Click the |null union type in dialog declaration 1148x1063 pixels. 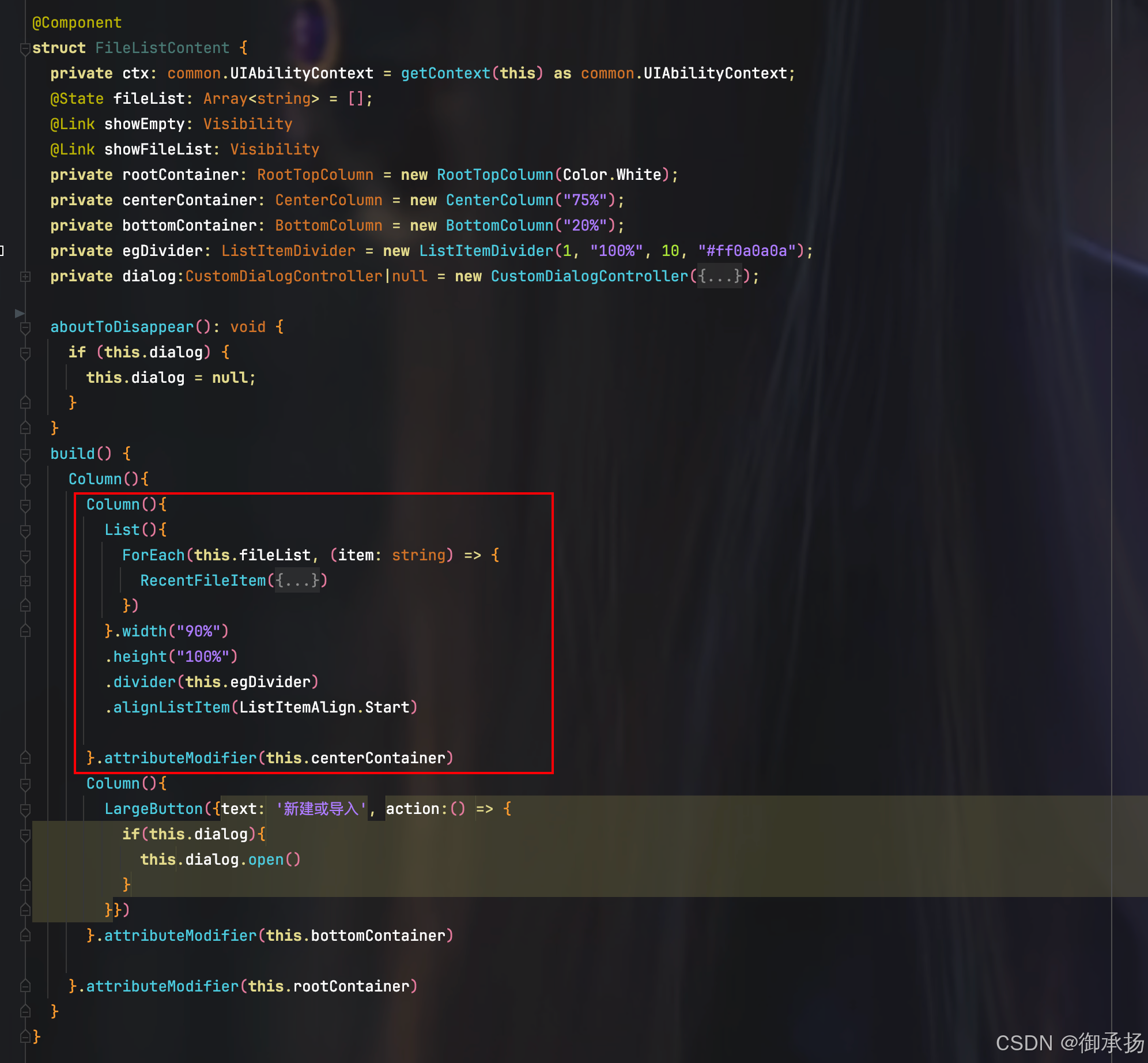click(x=406, y=276)
